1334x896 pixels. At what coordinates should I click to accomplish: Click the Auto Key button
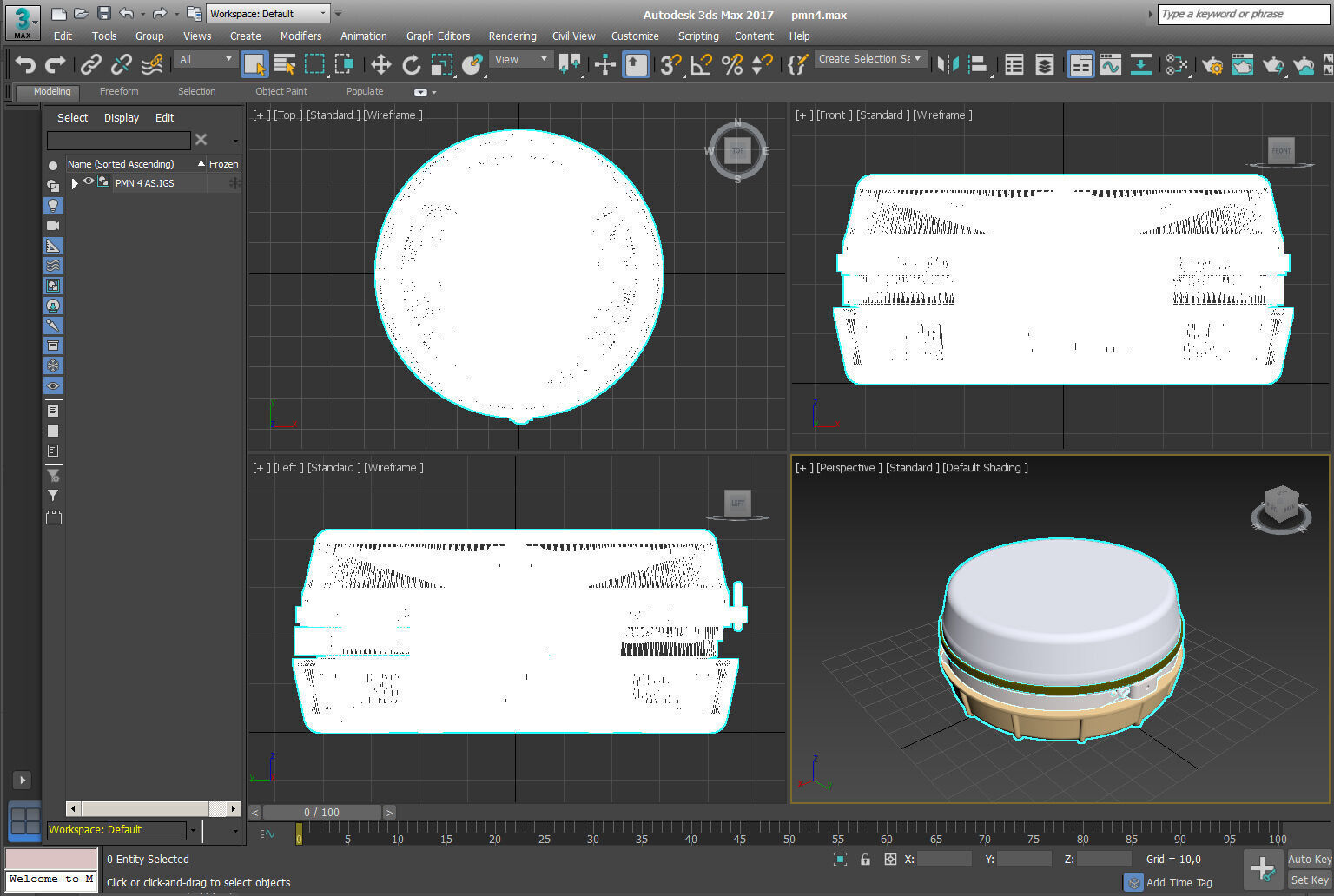pyautogui.click(x=1309, y=859)
